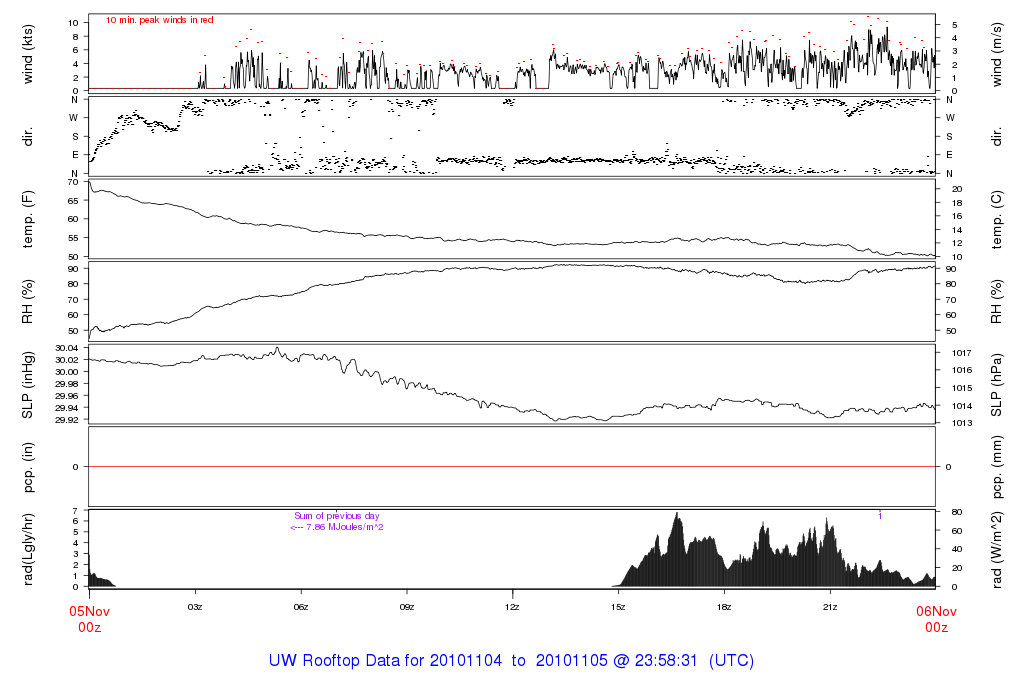Click the '12z' time tick label
Image resolution: width=1024 pixels, height=700 pixels.
[512, 607]
